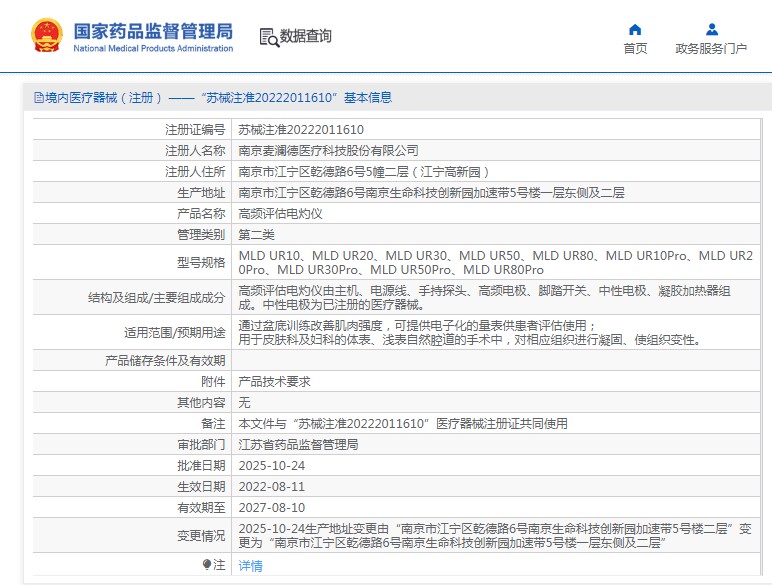Open the 详情 details link
The image size is (772, 585).
click(x=250, y=566)
